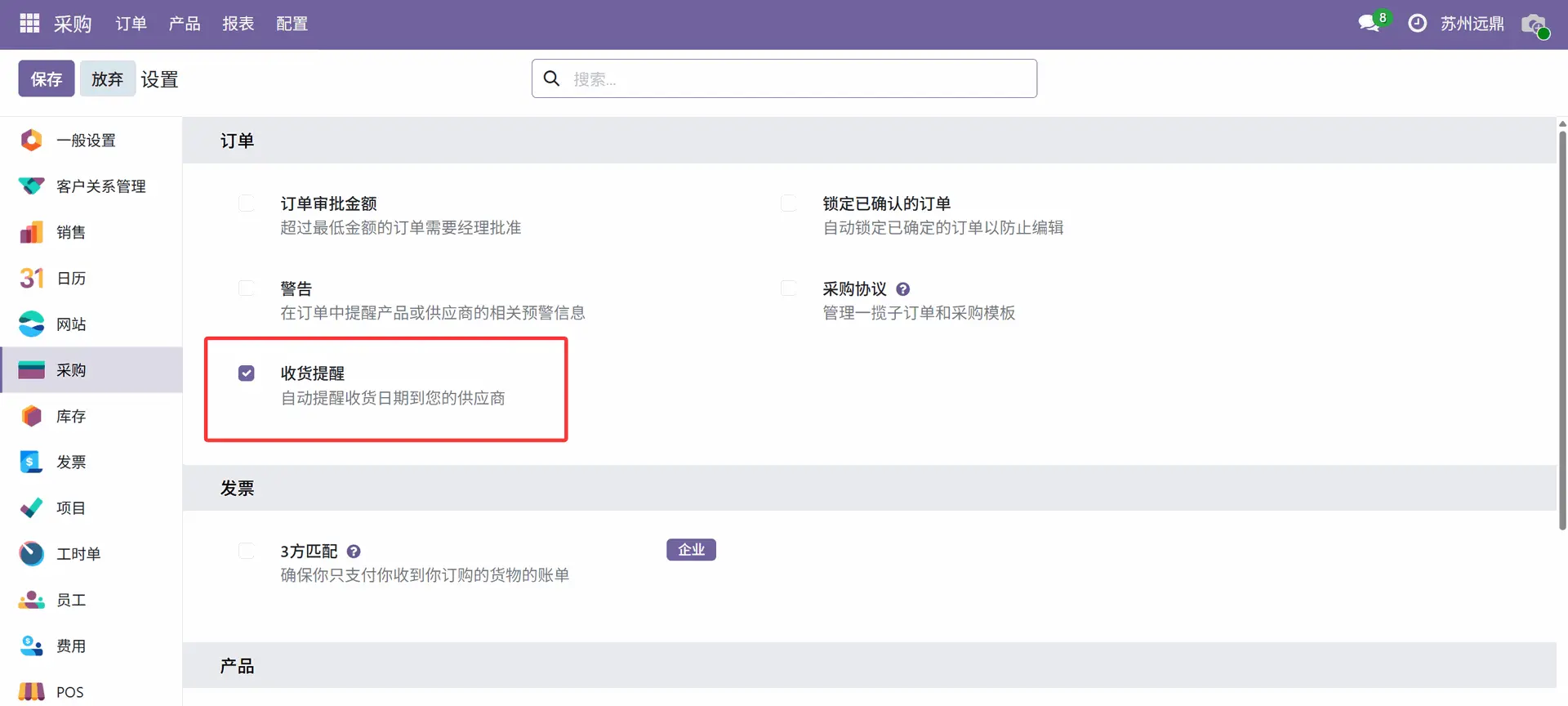Viewport: 1568px width, 706px height.
Task: Enable the 采购协议 checkbox
Action: pos(789,288)
